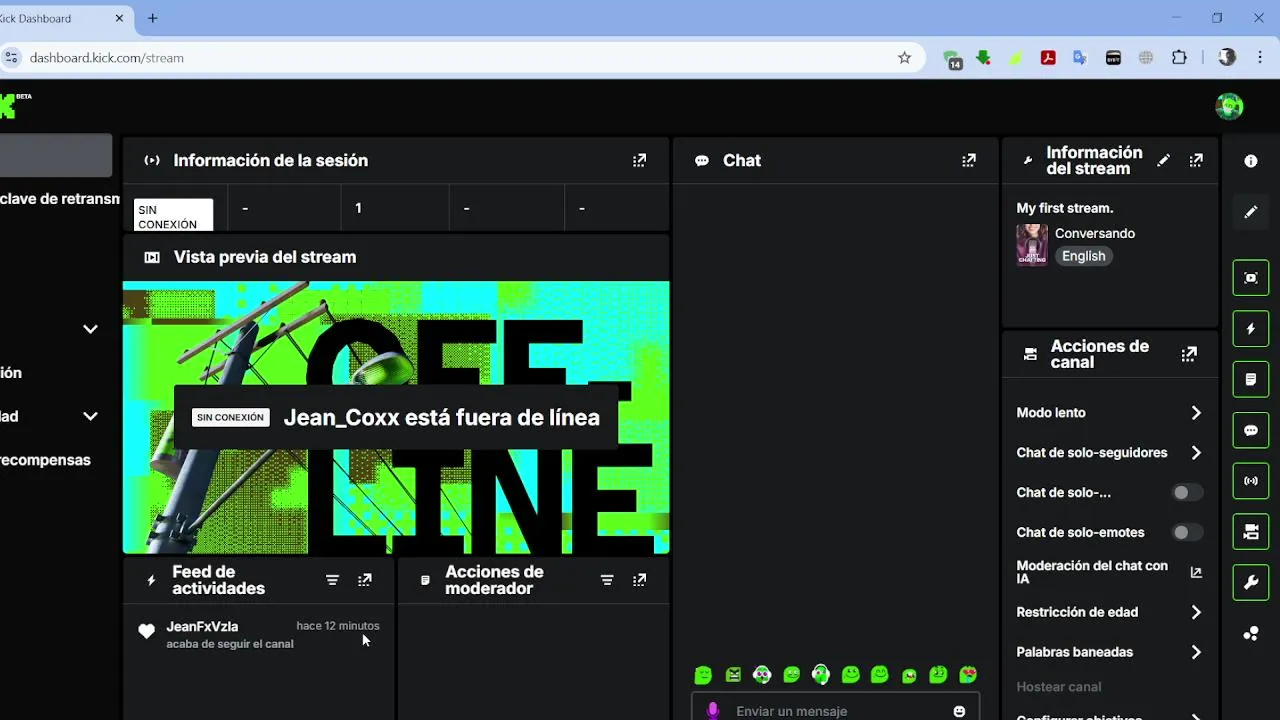Click the SIN CONEXIÓN status in session info
The height and width of the screenshot is (720, 1280).
pos(174,215)
